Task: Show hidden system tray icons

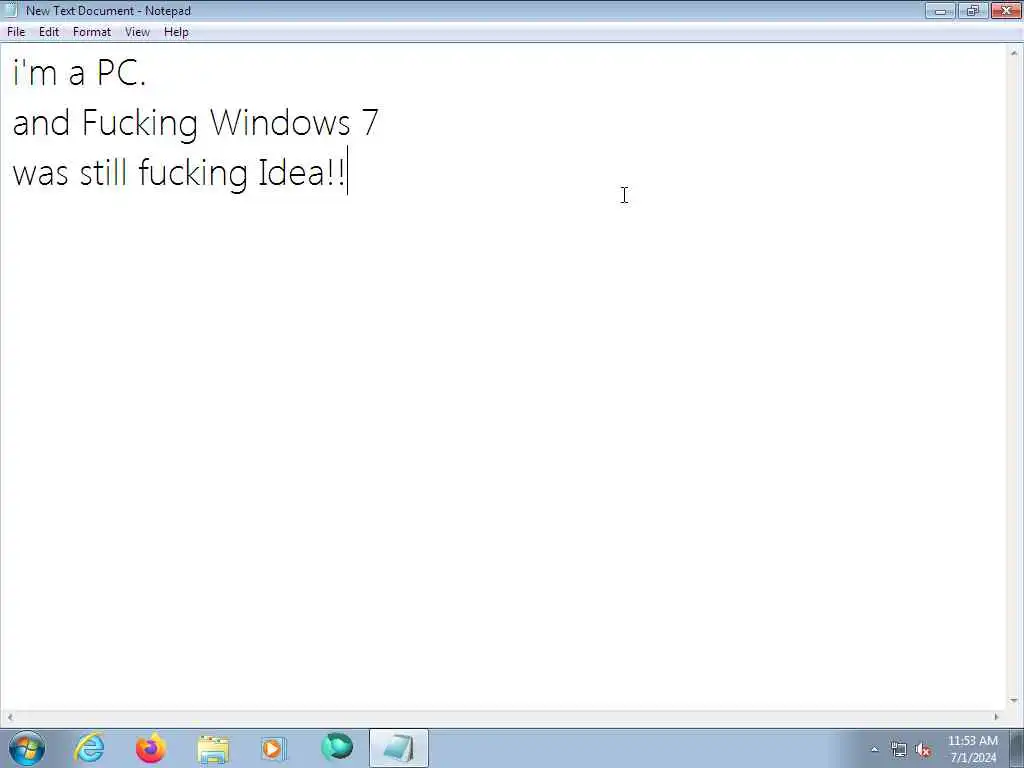Action: coord(874,749)
